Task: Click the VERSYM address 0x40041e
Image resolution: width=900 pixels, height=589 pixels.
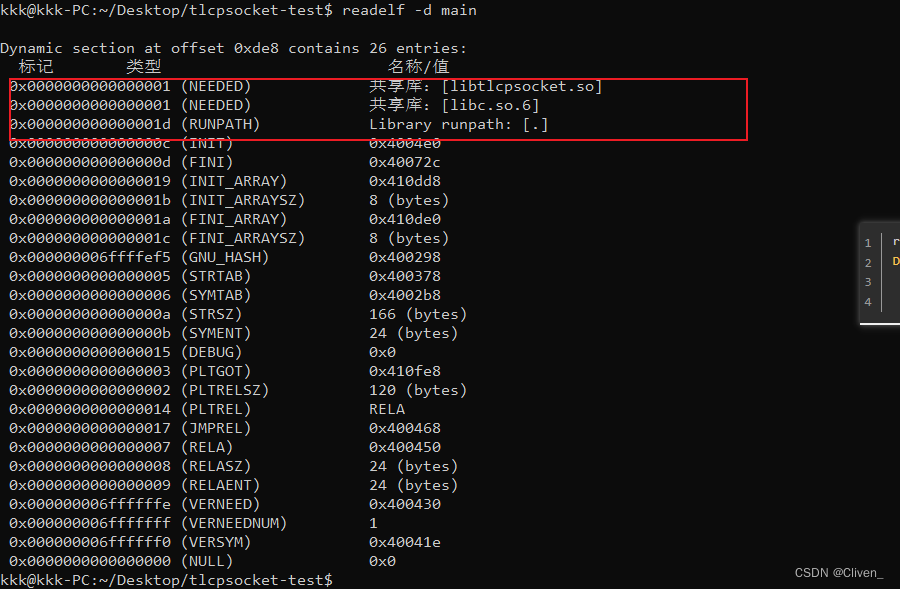Action: (405, 542)
